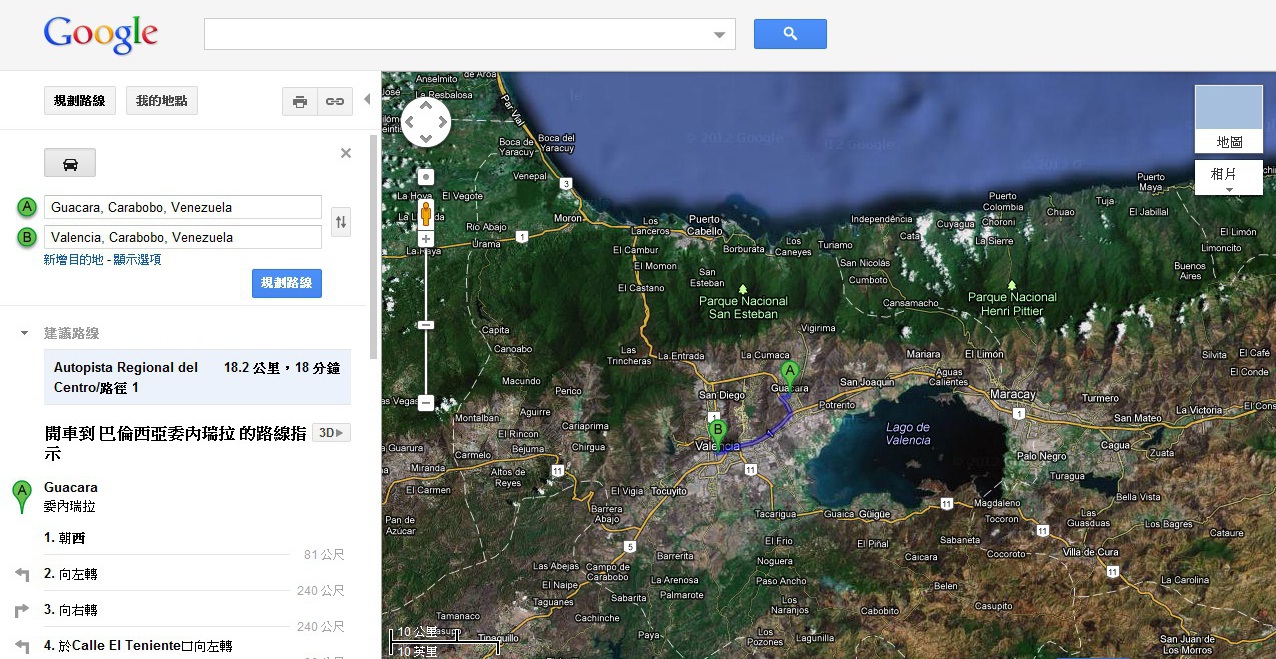Collapse the 建議路線 section triangle
The height and width of the screenshot is (659, 1276).
(24, 333)
